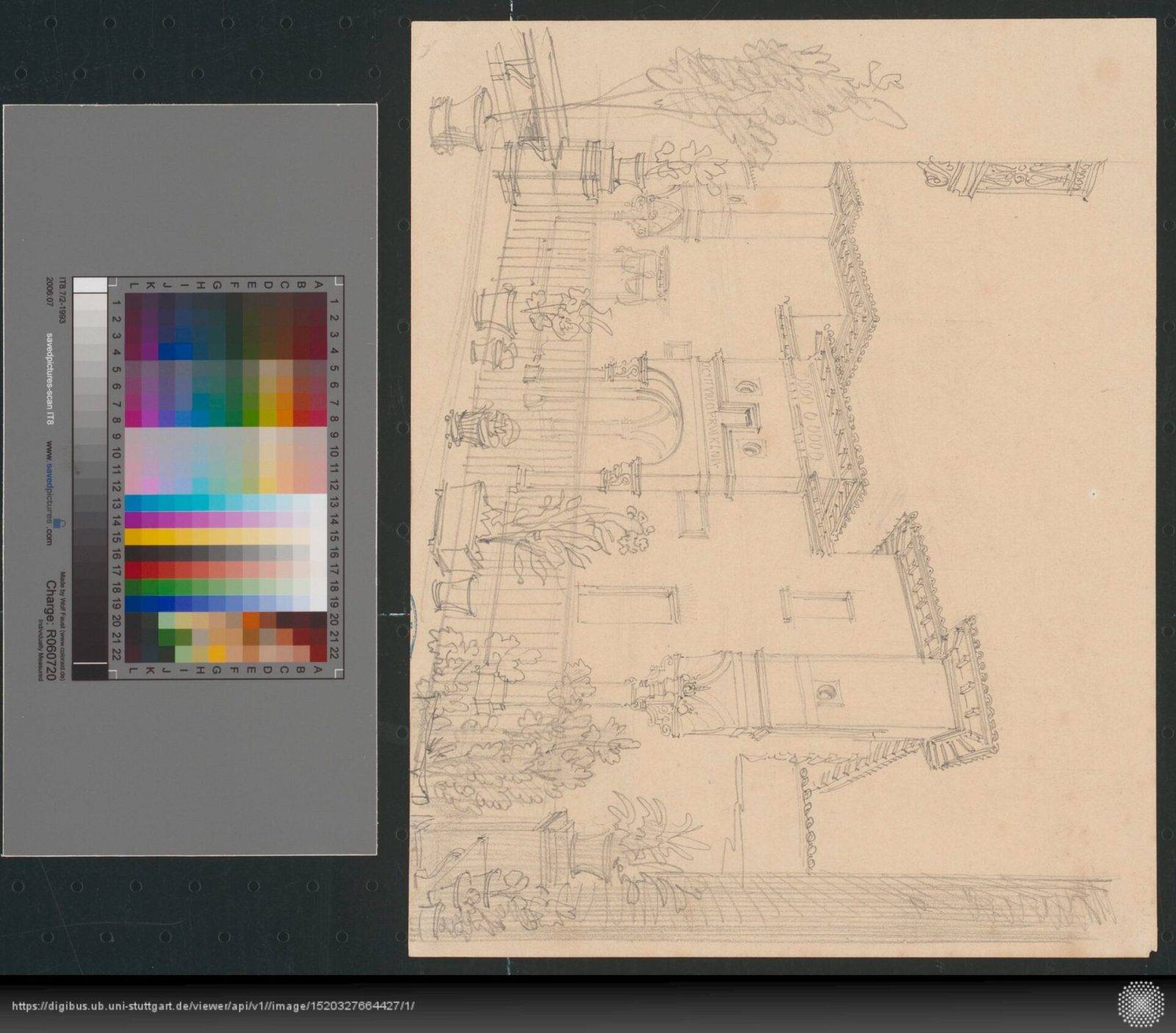Click the digibus.ub.uni-stuttgart.de image URL text
The width and height of the screenshot is (1176, 1033).
tap(214, 1007)
